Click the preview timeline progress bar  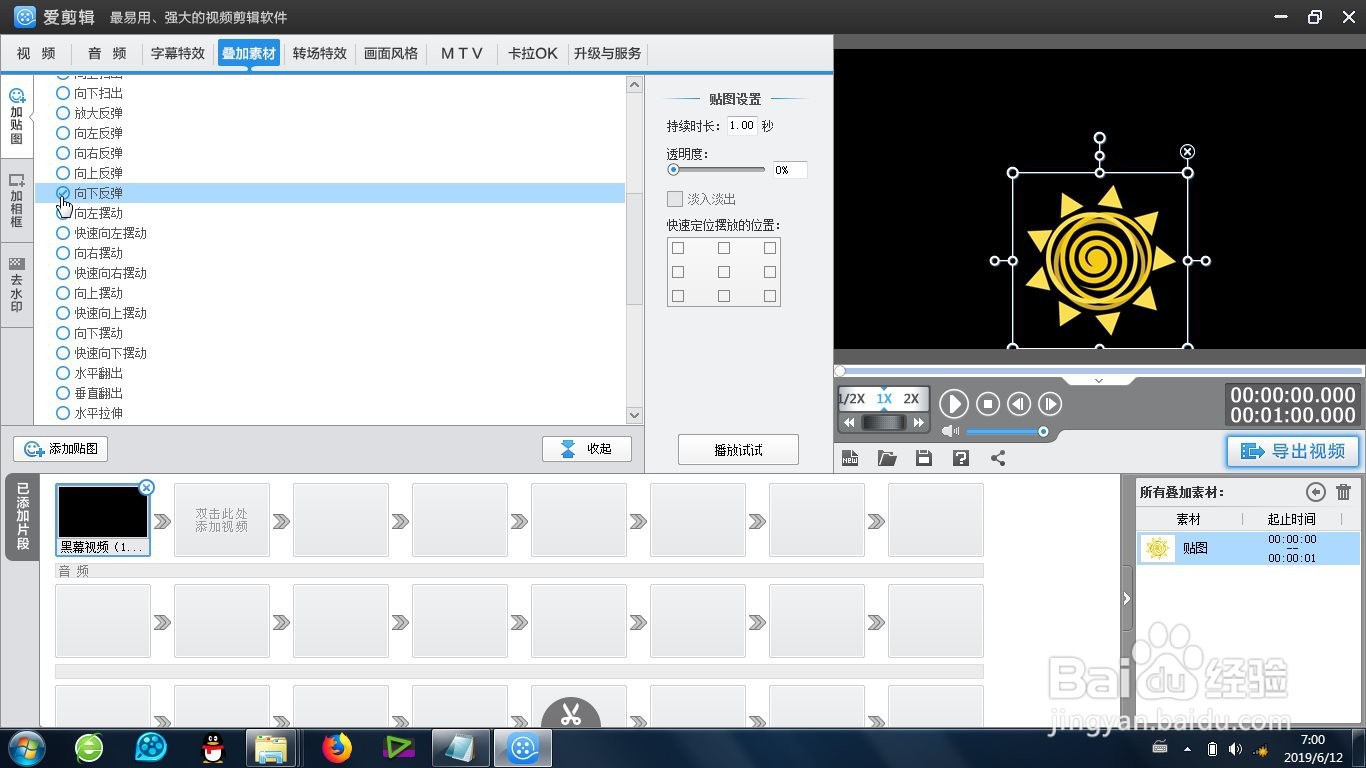pyautogui.click(x=1099, y=371)
